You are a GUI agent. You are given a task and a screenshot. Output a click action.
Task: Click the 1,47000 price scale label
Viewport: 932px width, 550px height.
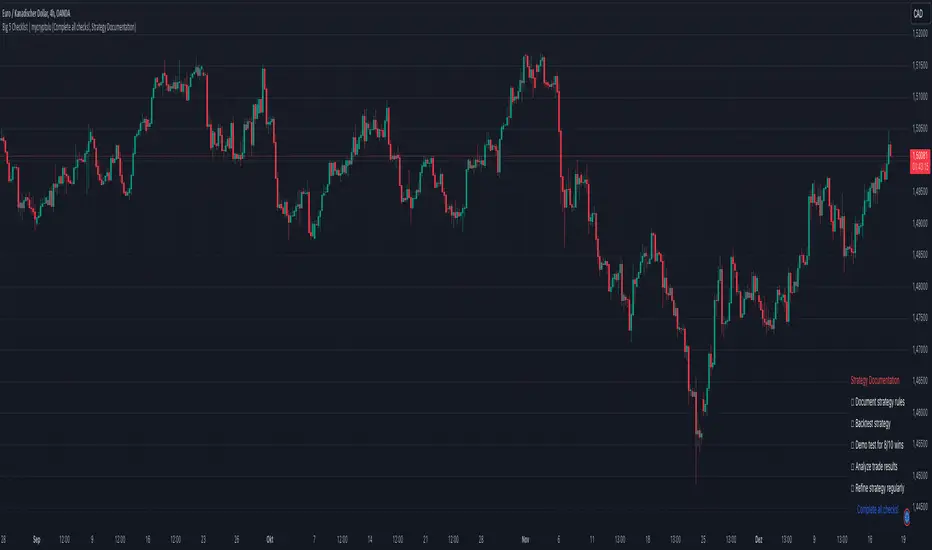click(919, 349)
